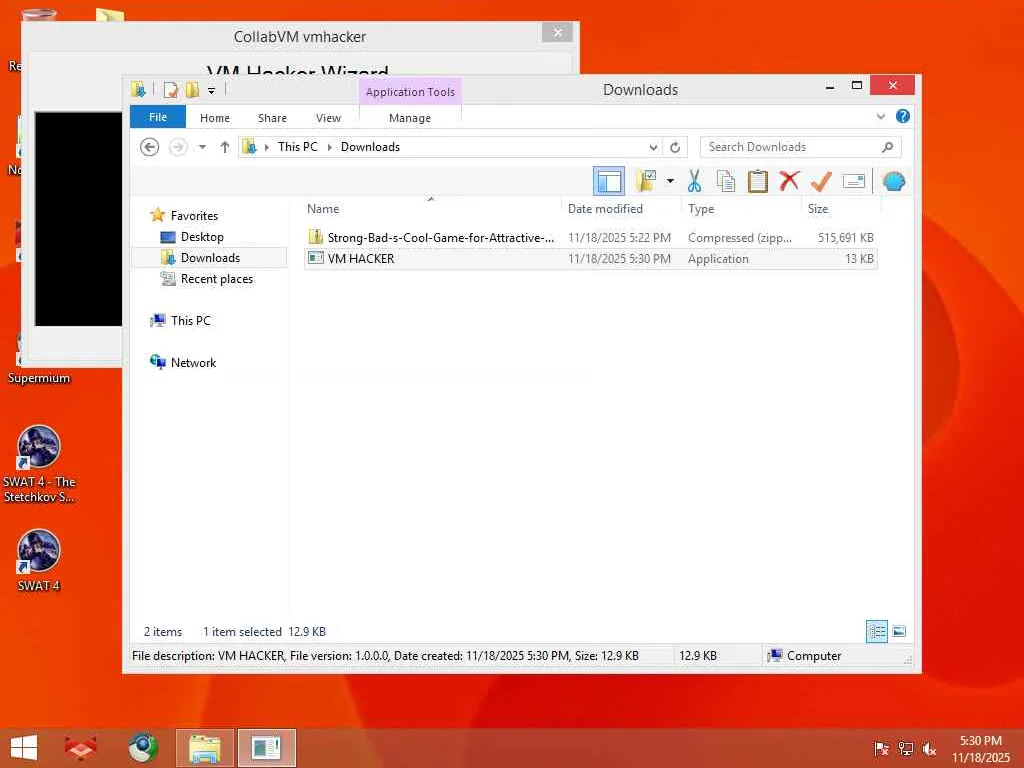Click the New folder quick access icon

[192, 90]
